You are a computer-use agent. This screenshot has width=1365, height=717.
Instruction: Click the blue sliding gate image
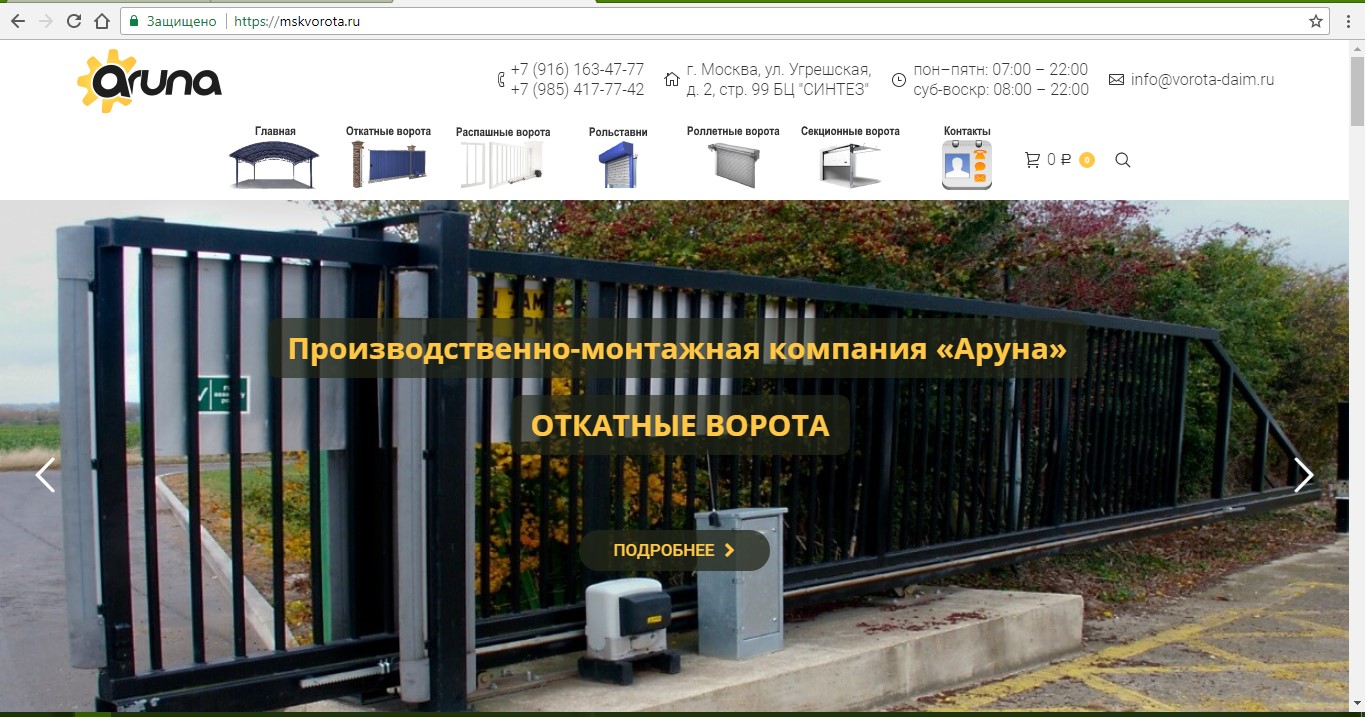[x=388, y=165]
